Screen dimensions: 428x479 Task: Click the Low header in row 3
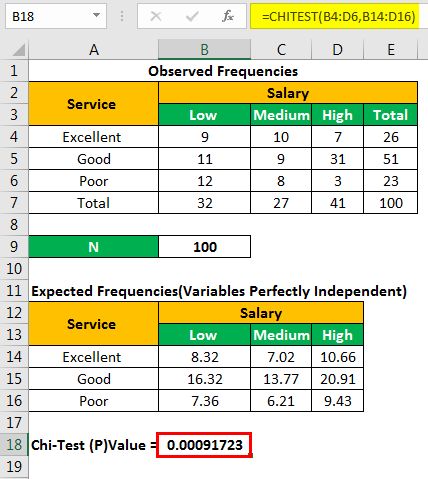point(204,115)
